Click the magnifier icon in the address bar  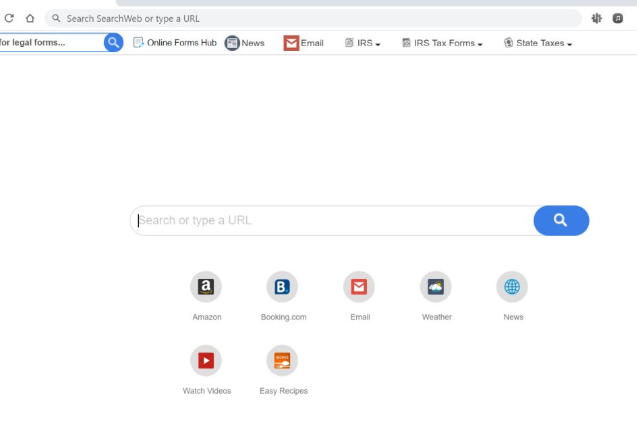point(56,18)
